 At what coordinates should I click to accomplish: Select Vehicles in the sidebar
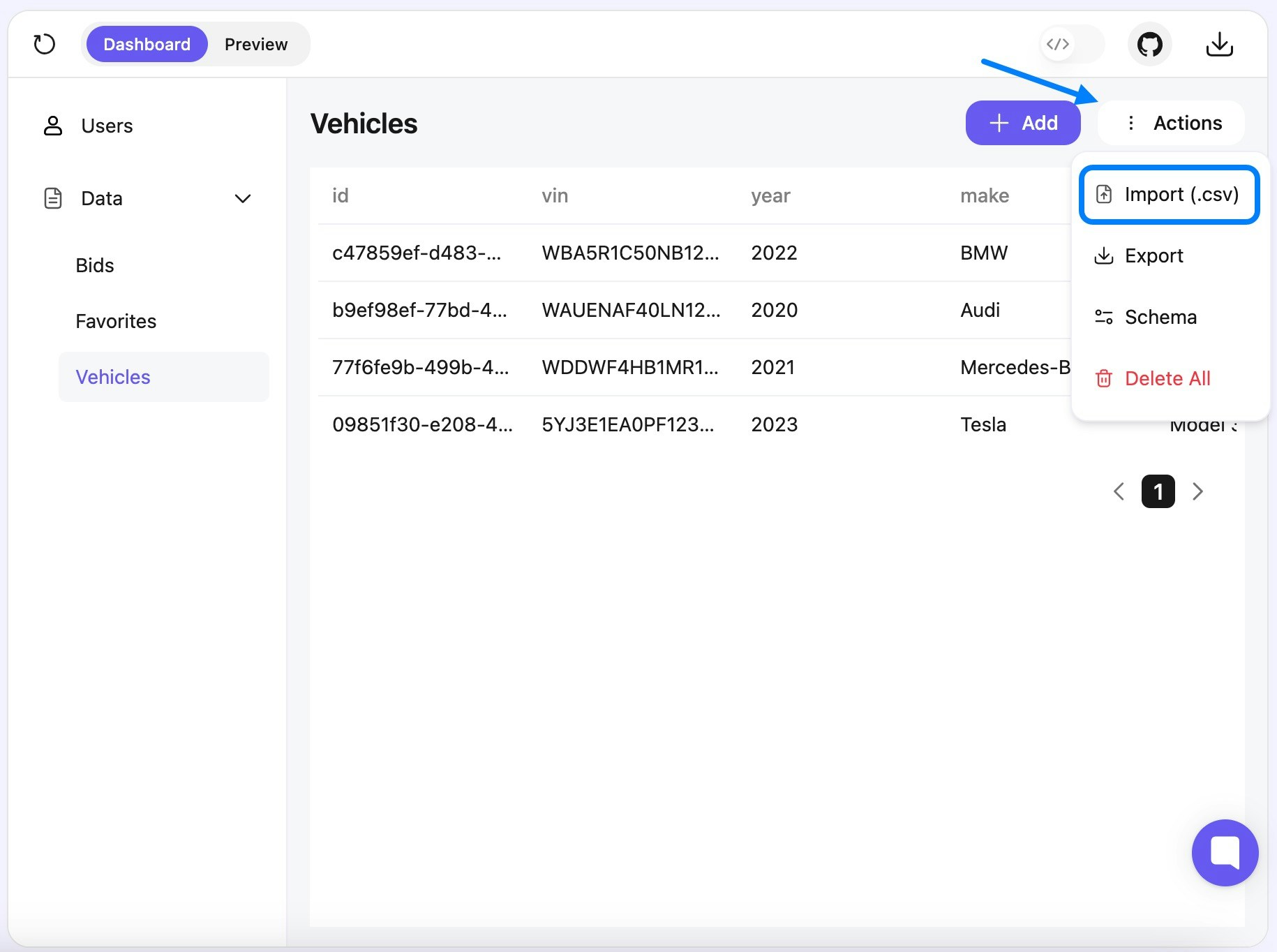pyautogui.click(x=112, y=376)
